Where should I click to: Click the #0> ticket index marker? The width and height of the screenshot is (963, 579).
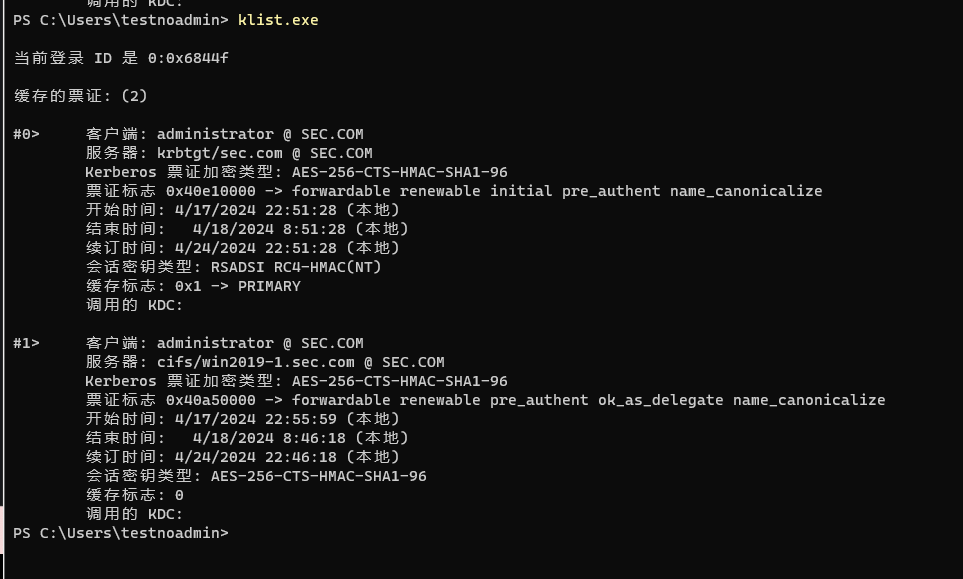(x=26, y=134)
